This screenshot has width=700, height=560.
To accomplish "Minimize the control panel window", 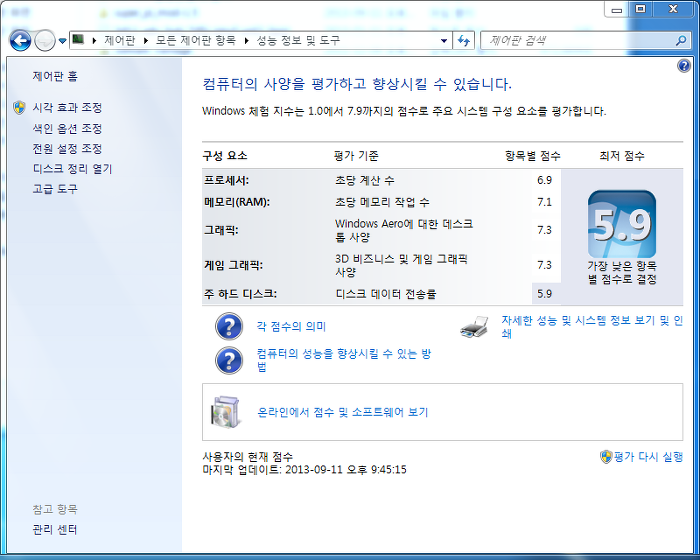I will click(617, 9).
